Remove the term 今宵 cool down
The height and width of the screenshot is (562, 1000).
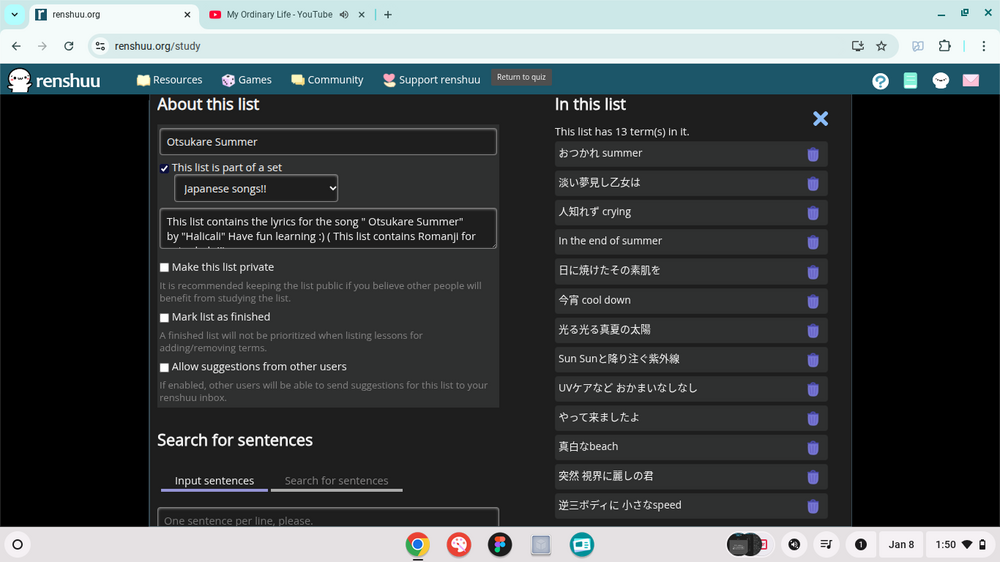(813, 301)
